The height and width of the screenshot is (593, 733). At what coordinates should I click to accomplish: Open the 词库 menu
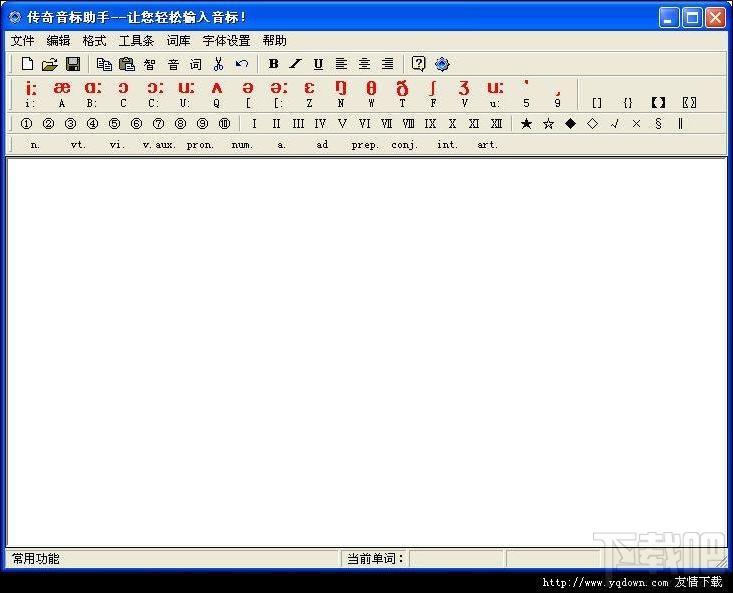pos(179,41)
